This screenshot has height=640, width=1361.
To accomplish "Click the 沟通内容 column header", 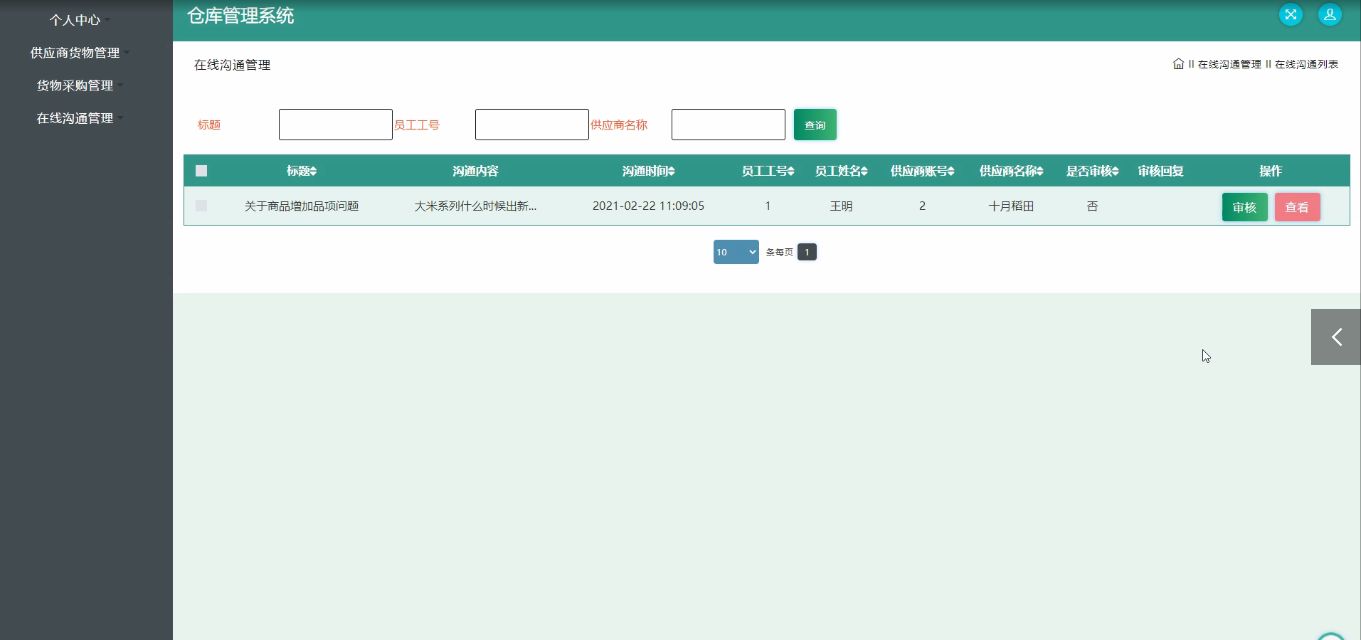I will (475, 171).
